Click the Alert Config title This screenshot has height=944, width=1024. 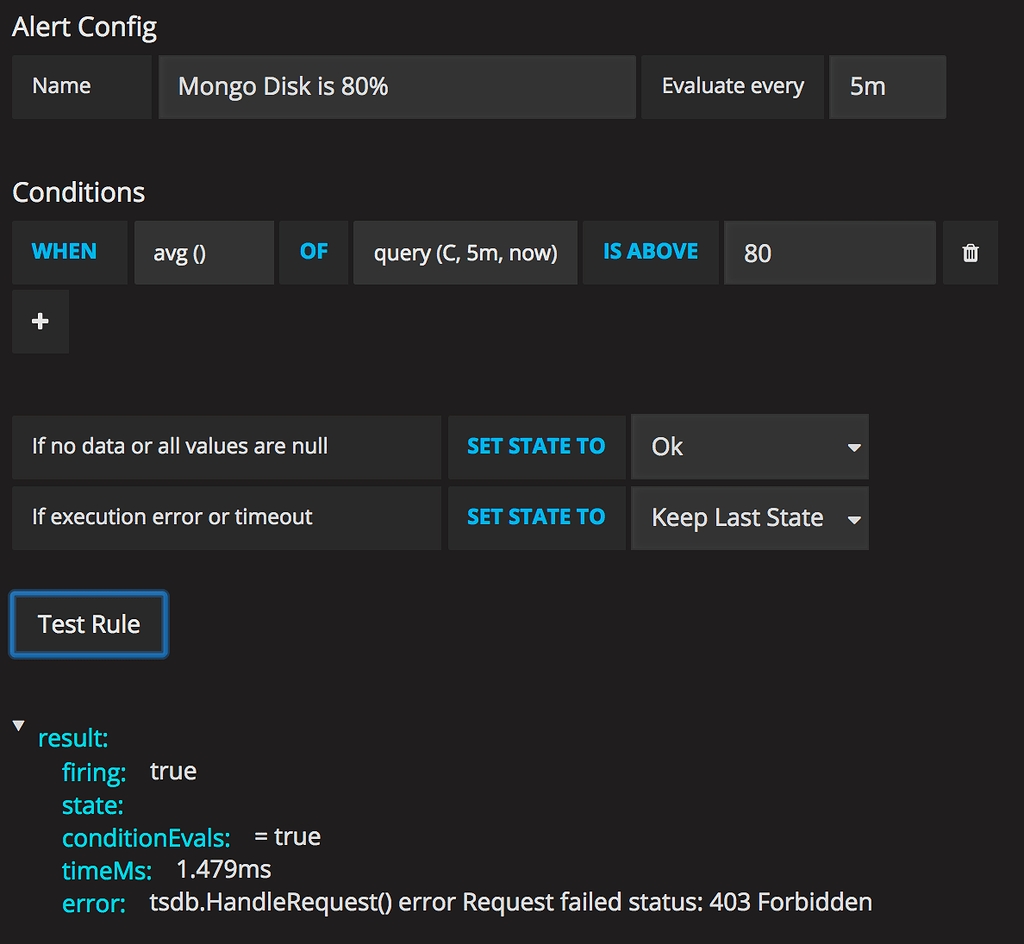tap(84, 27)
